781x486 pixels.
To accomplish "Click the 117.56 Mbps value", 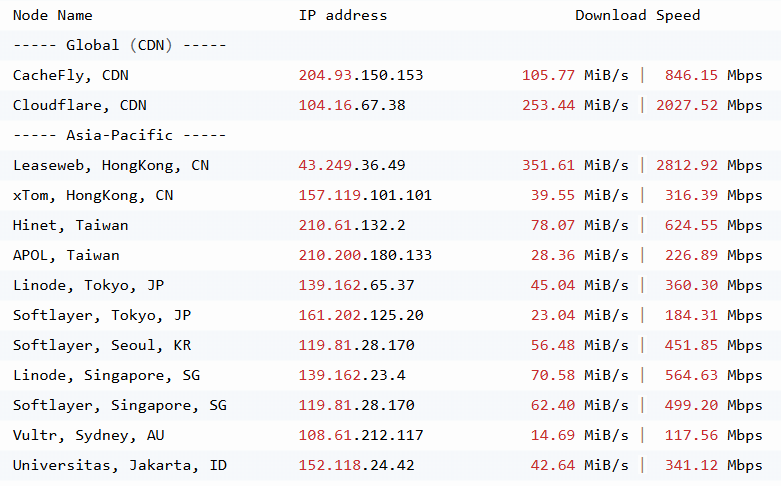I will pos(713,436).
